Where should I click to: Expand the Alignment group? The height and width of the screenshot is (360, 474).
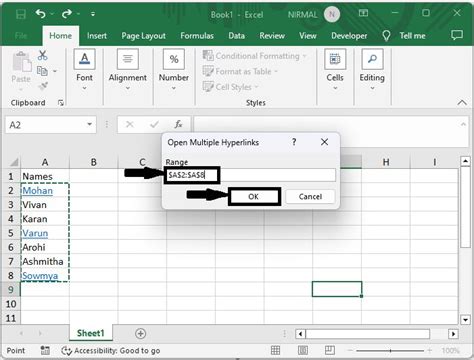point(128,70)
